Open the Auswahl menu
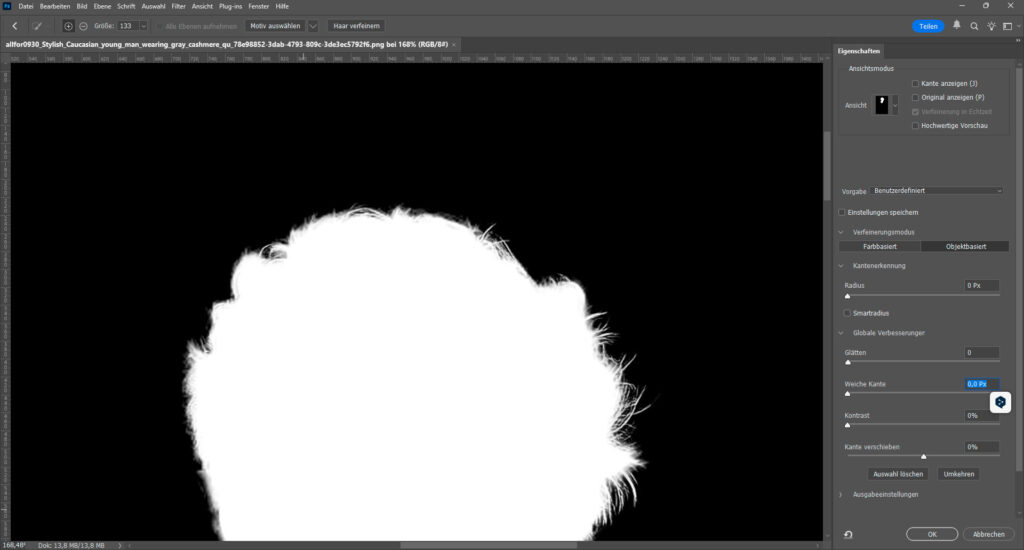Viewport: 1024px width, 550px height. pos(153,6)
